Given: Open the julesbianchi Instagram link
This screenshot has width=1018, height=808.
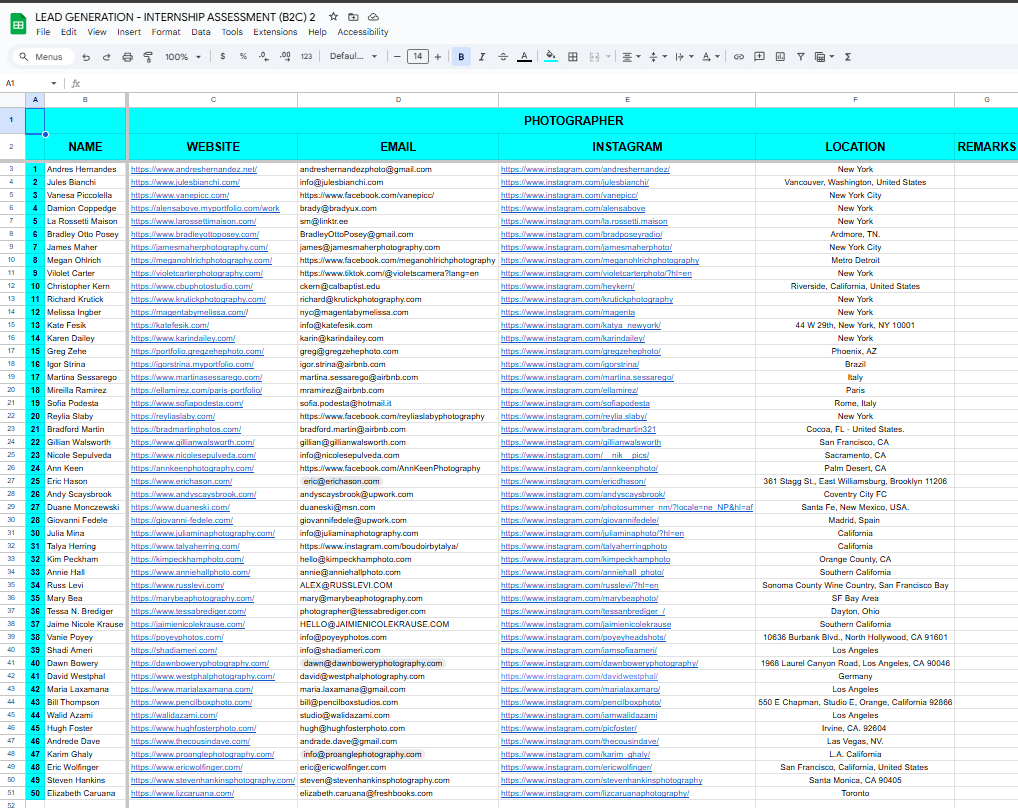Looking at the screenshot, I should pos(575,182).
